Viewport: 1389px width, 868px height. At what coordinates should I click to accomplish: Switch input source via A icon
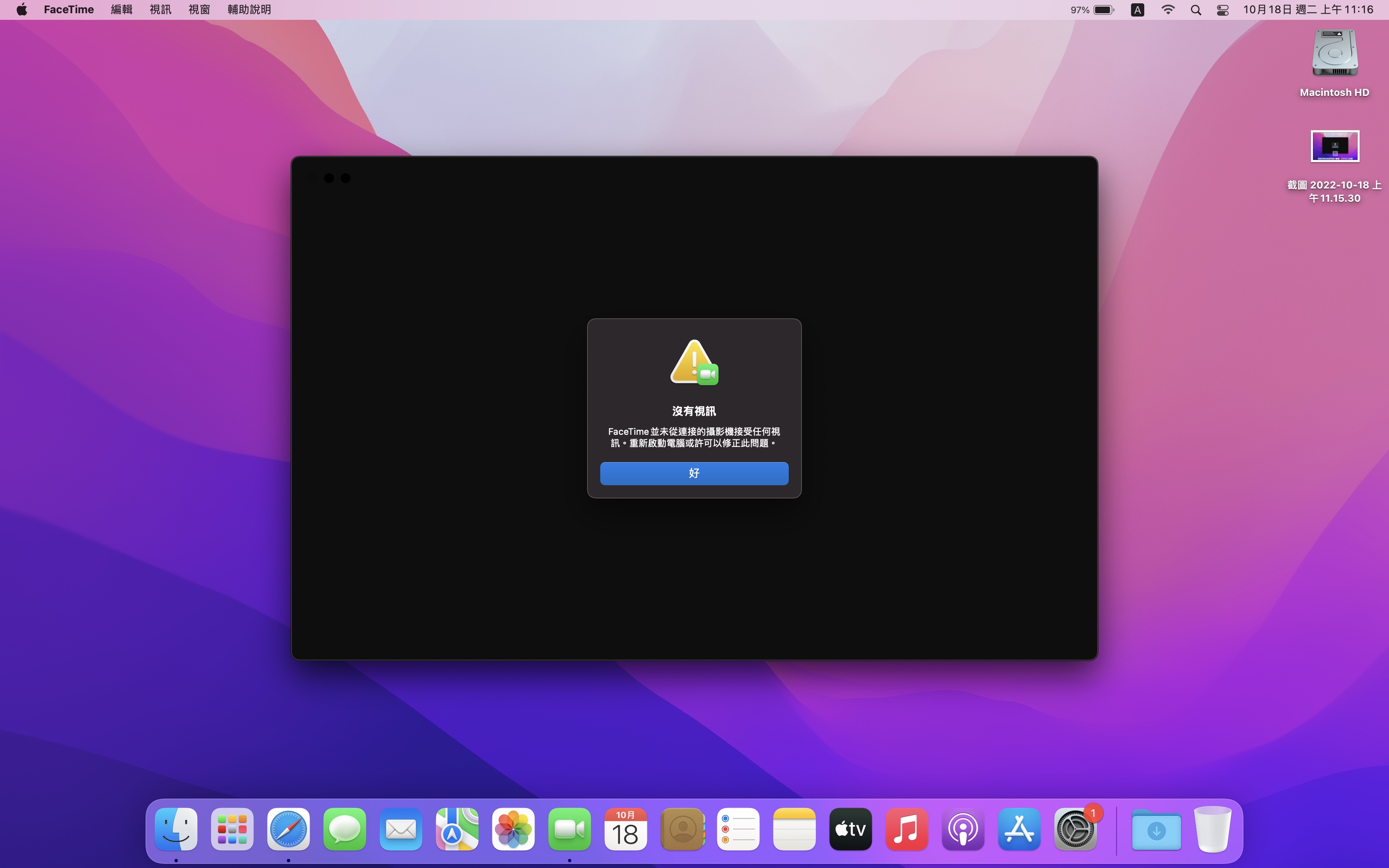pyautogui.click(x=1137, y=10)
